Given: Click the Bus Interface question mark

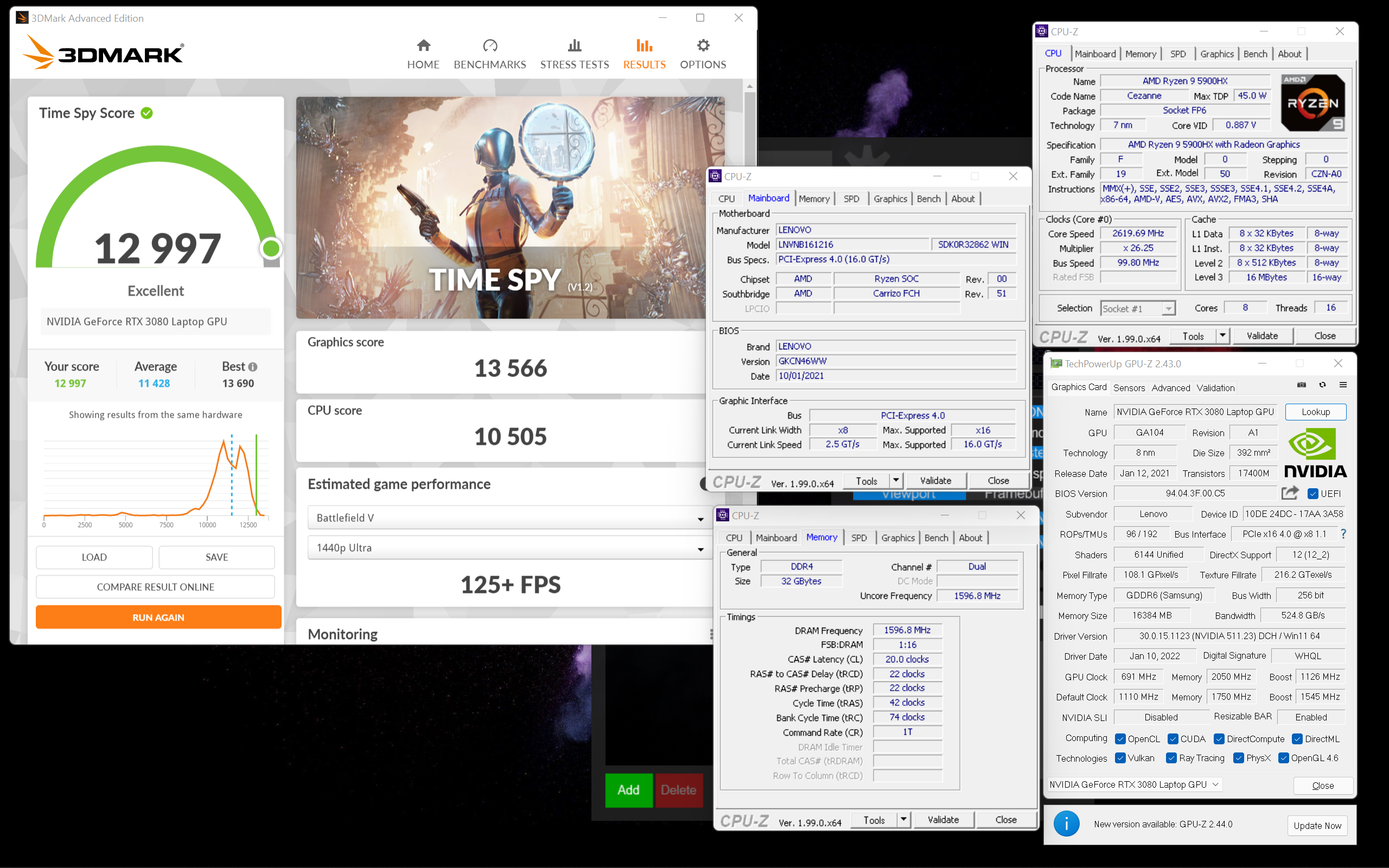Looking at the screenshot, I should [1343, 534].
